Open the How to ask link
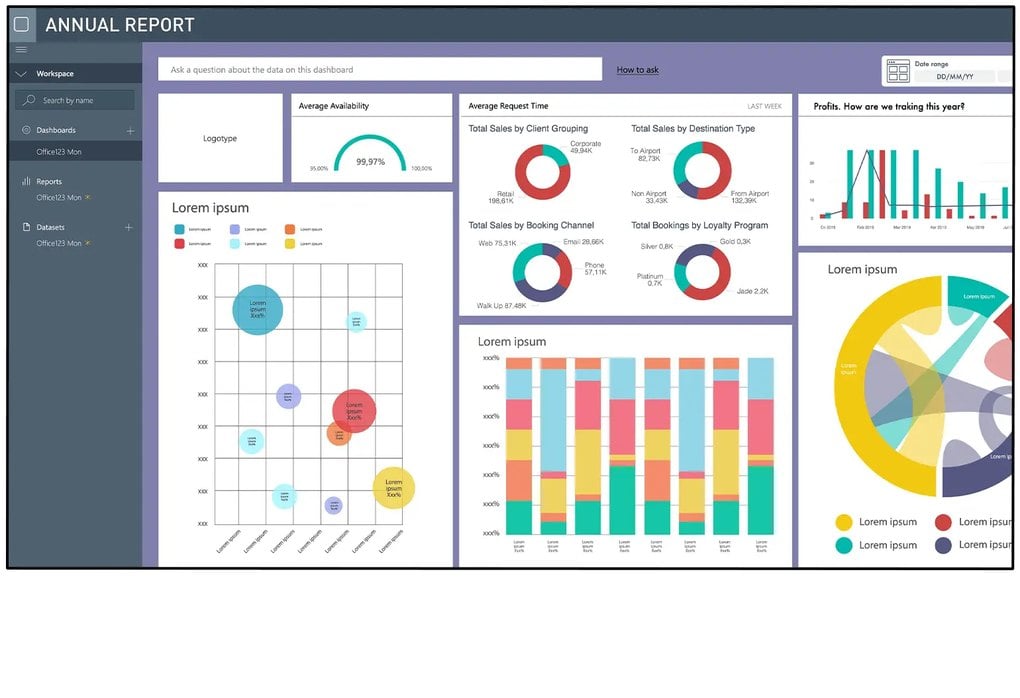Viewport: 1020px width, 698px height. 638,70
